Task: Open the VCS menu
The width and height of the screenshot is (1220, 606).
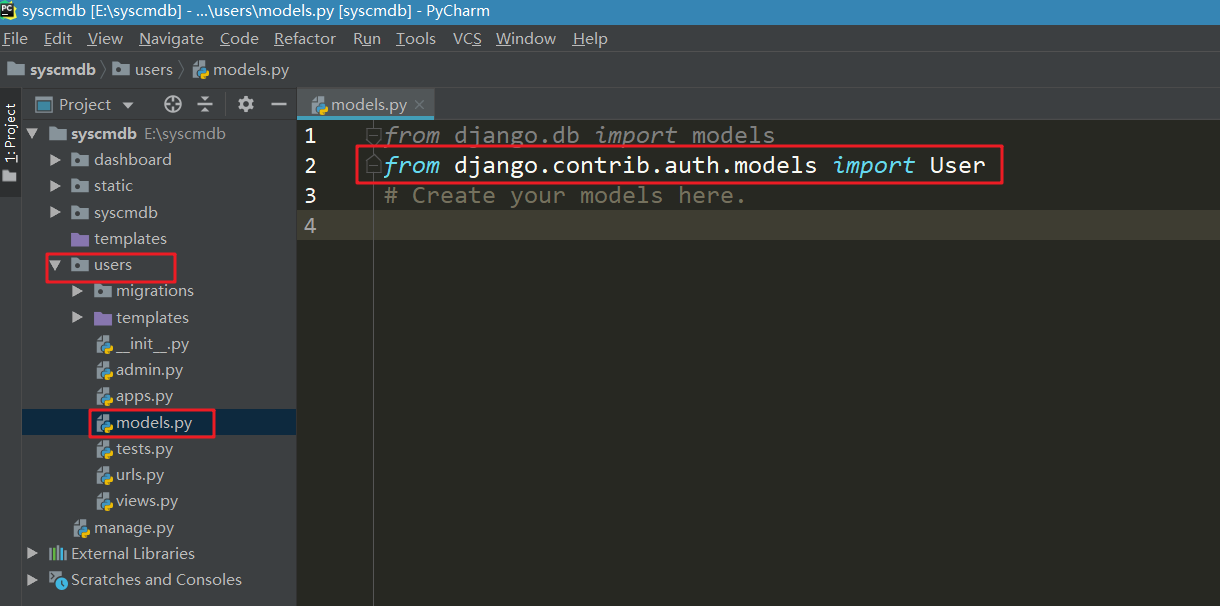Action: point(467,39)
